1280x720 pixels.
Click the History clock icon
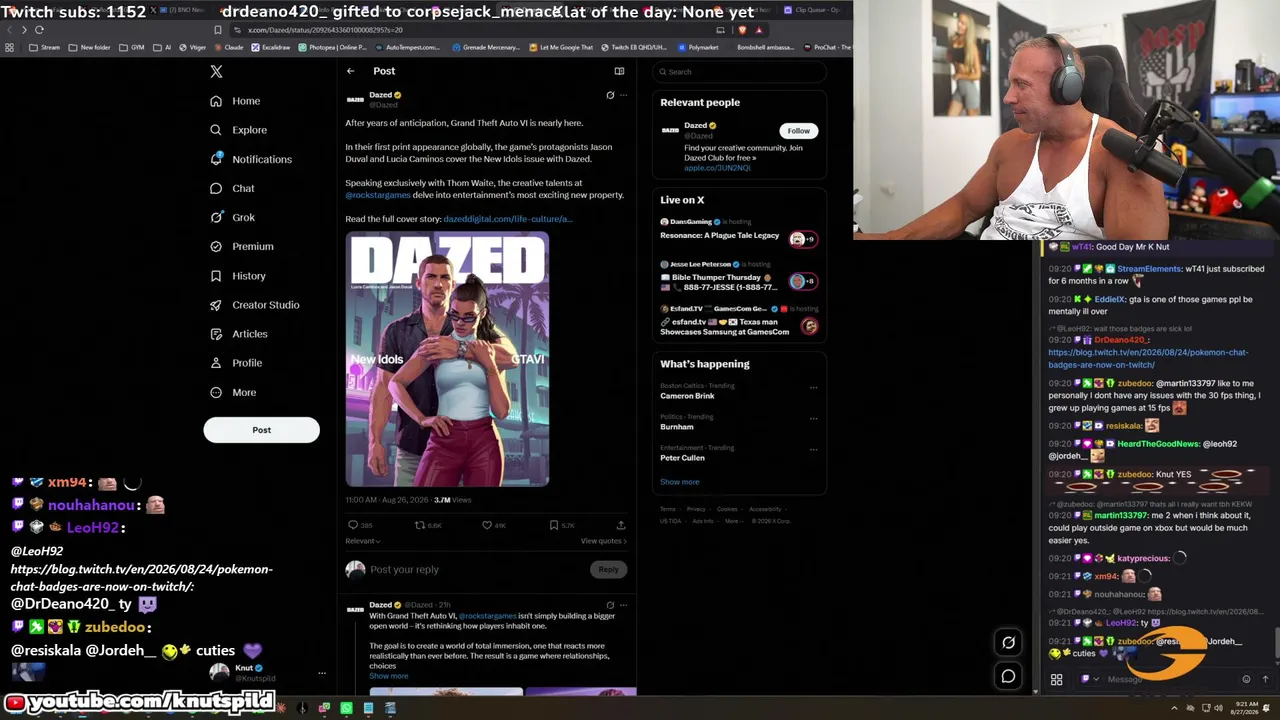[x=216, y=276]
